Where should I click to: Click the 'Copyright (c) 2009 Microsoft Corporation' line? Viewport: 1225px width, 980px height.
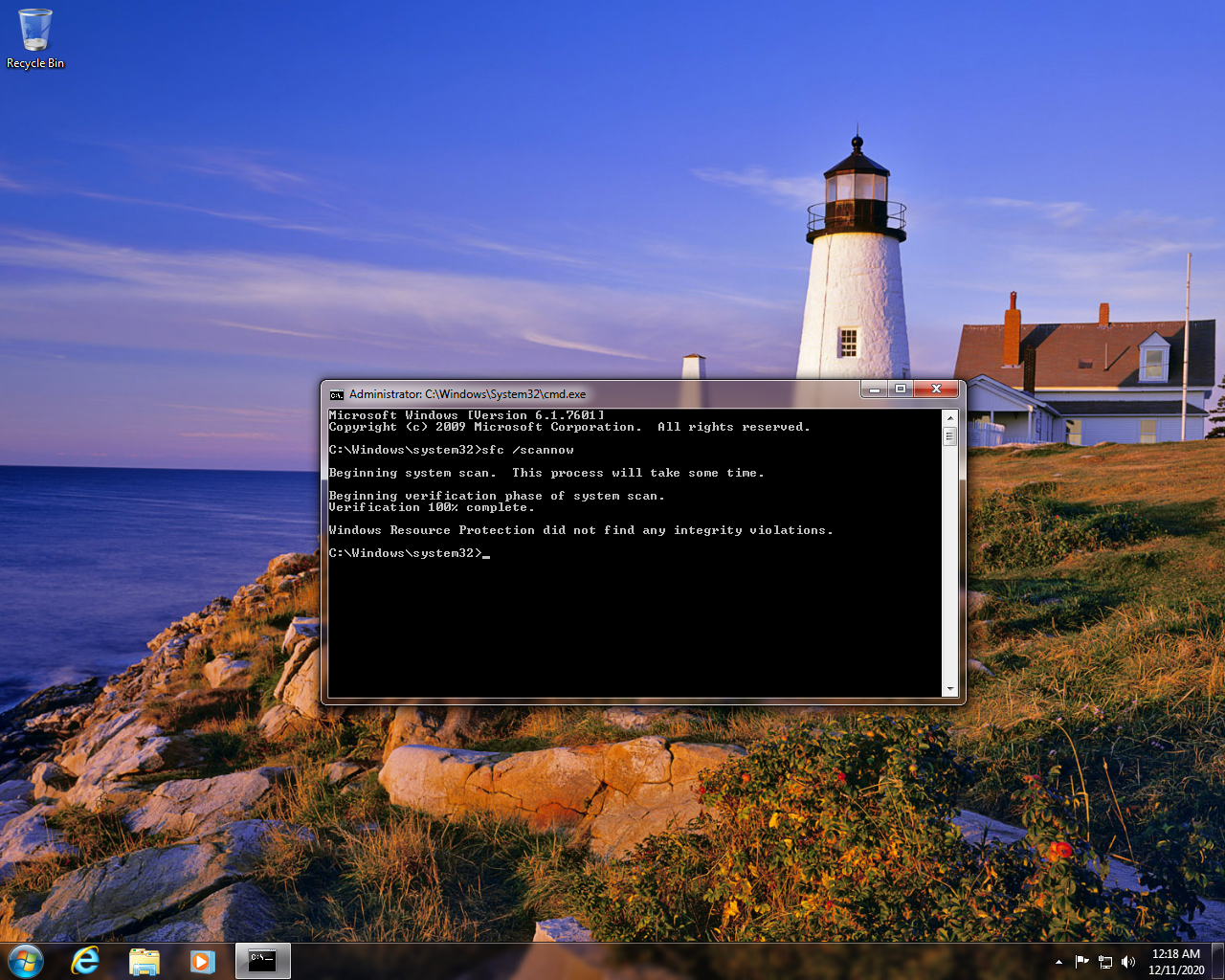pos(569,427)
